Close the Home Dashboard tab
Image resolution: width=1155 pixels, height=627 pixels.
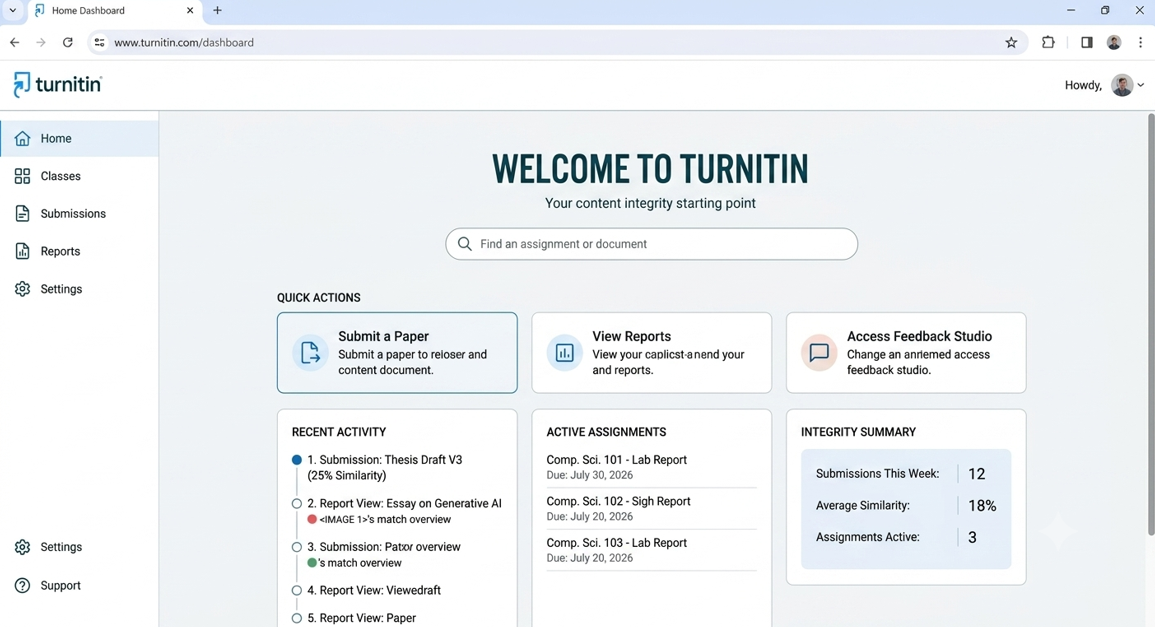click(190, 10)
